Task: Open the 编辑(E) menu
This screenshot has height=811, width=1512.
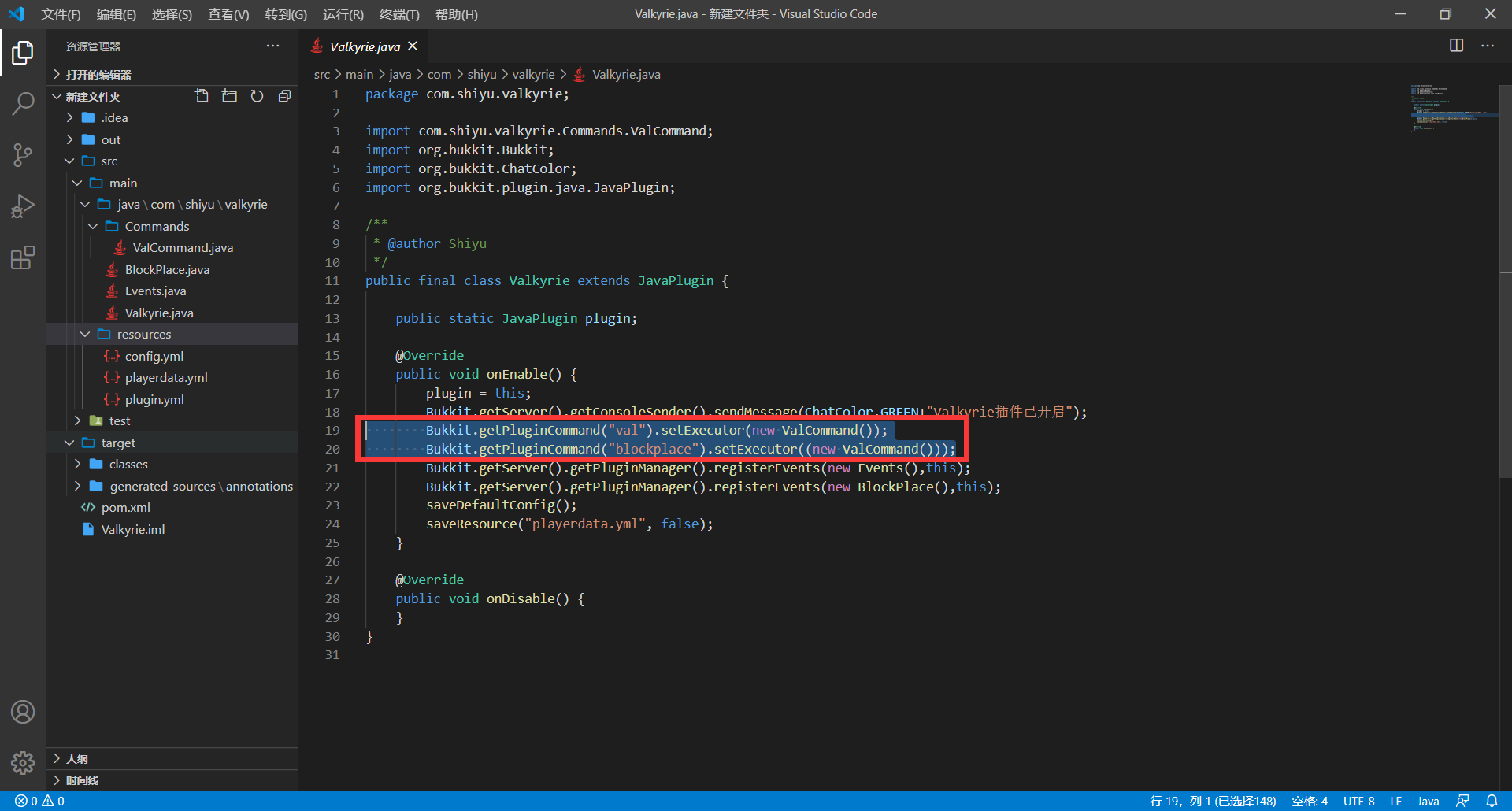Action: pyautogui.click(x=117, y=14)
